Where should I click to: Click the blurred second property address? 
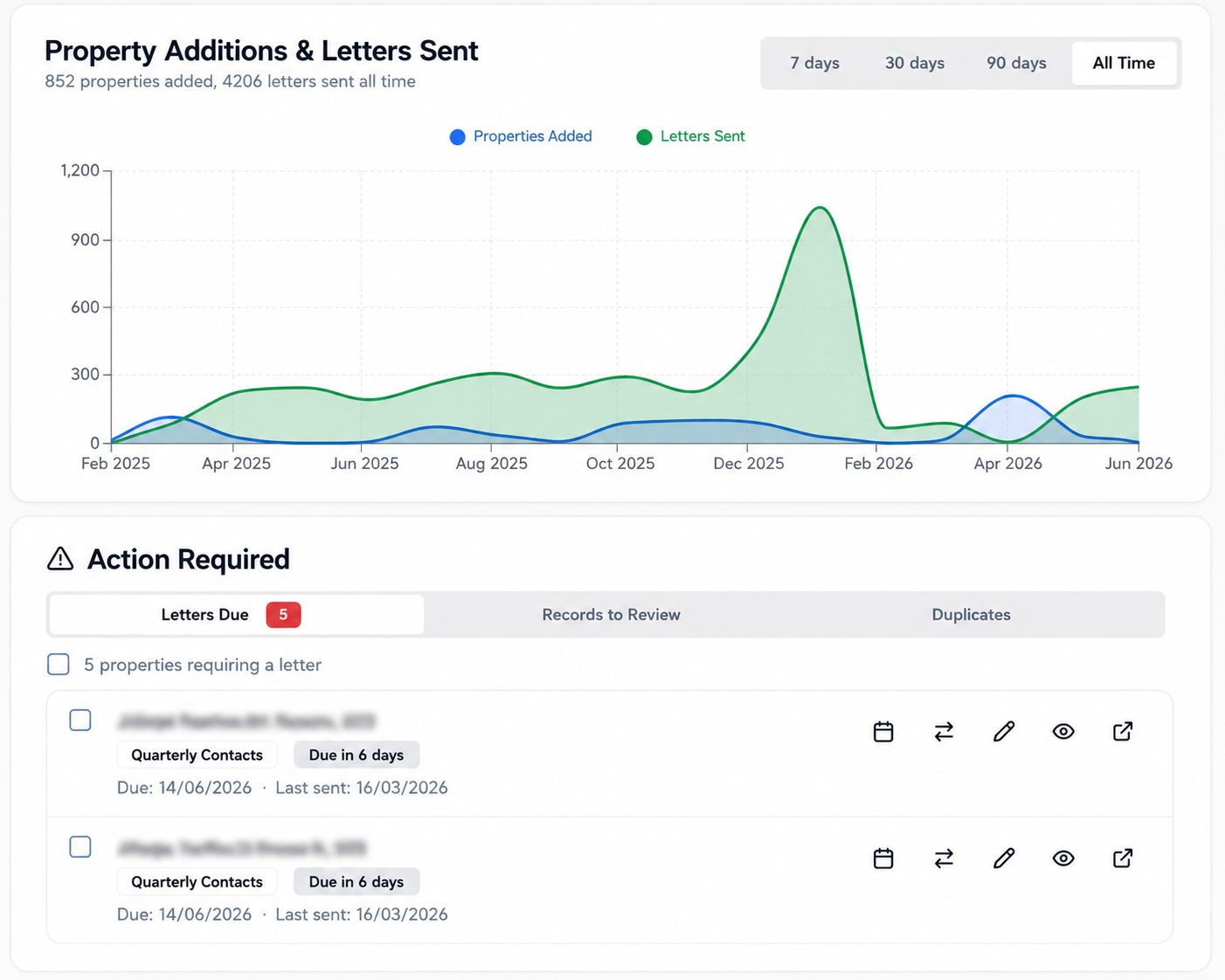tap(242, 848)
